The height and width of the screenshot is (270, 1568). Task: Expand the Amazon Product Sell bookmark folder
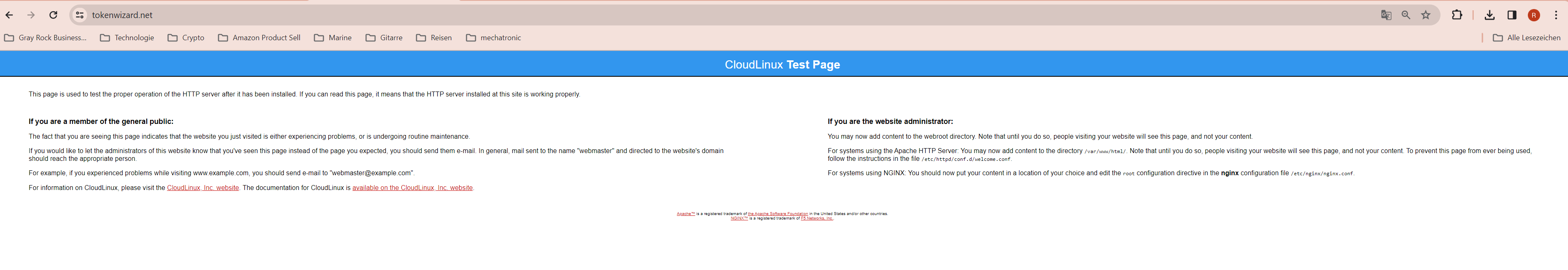[259, 38]
